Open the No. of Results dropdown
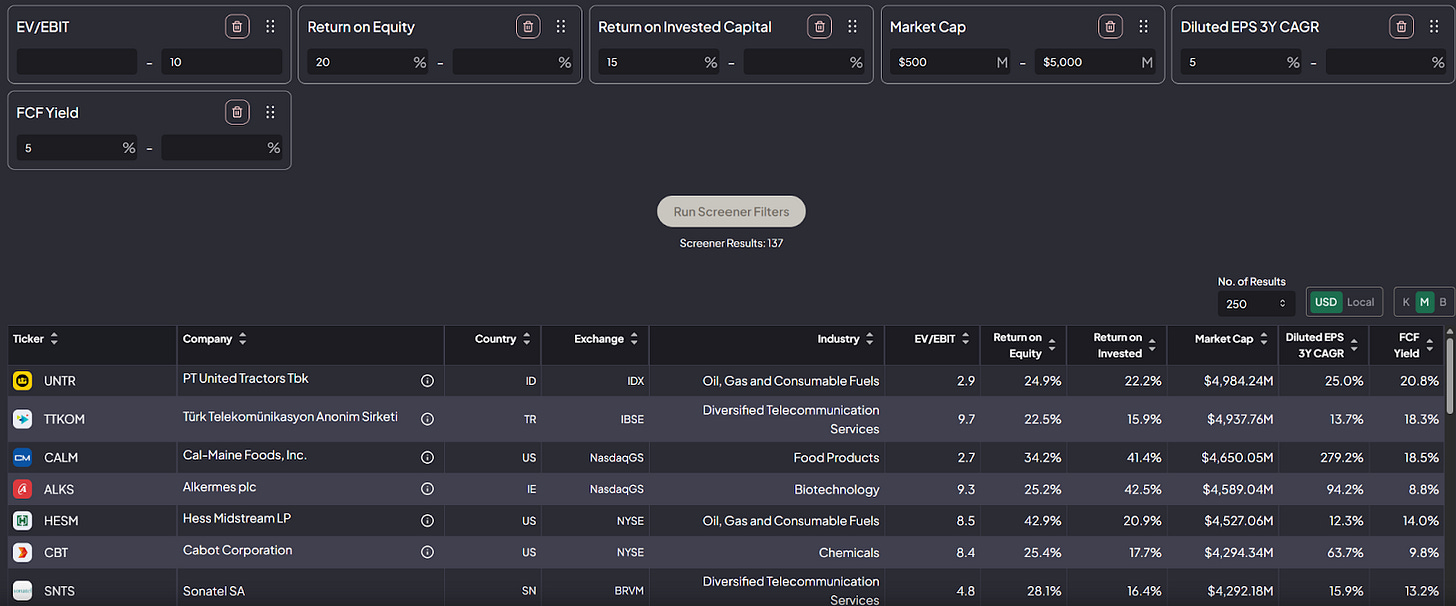The width and height of the screenshot is (1456, 606). click(1256, 303)
